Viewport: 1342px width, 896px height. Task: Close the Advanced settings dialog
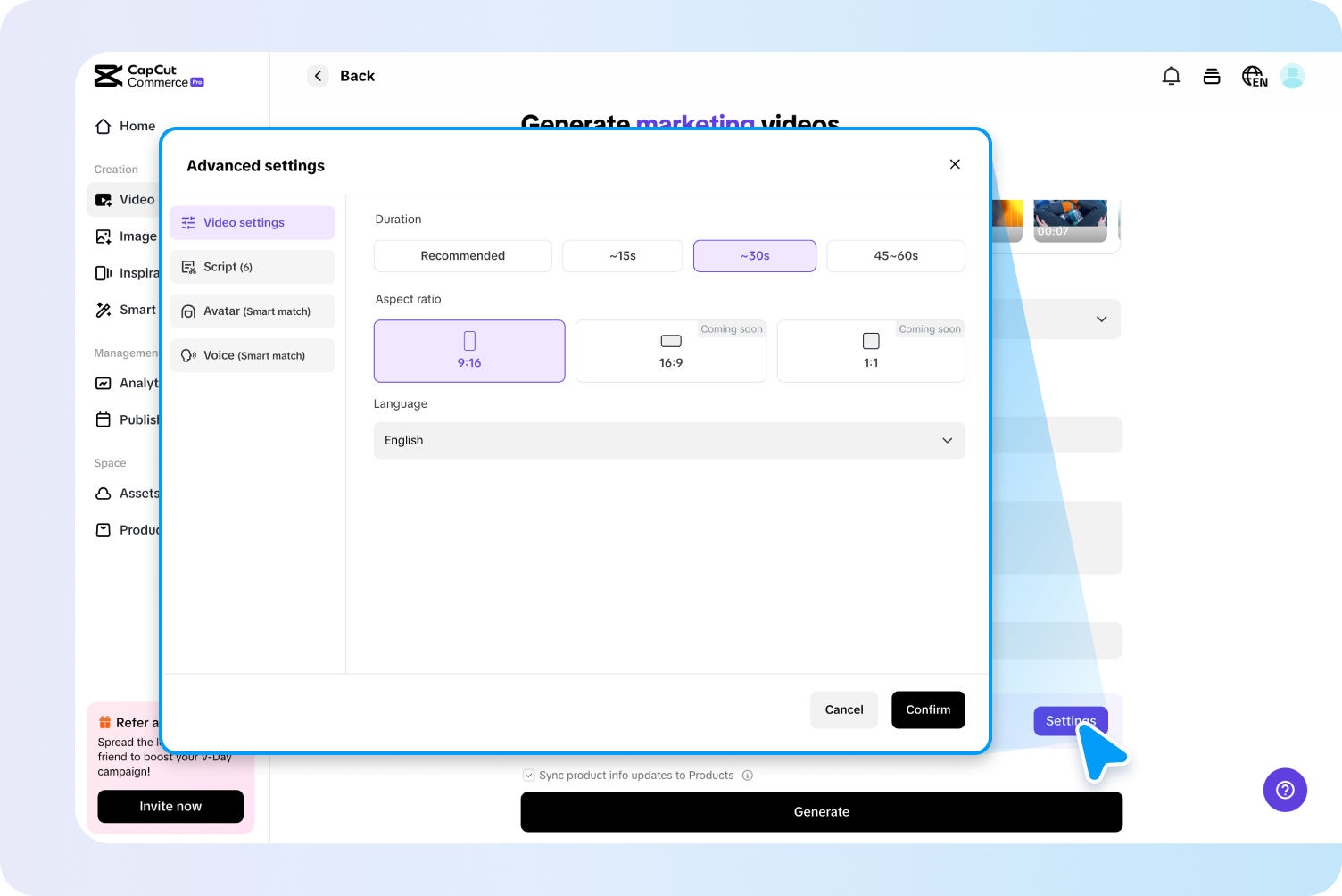tap(955, 164)
